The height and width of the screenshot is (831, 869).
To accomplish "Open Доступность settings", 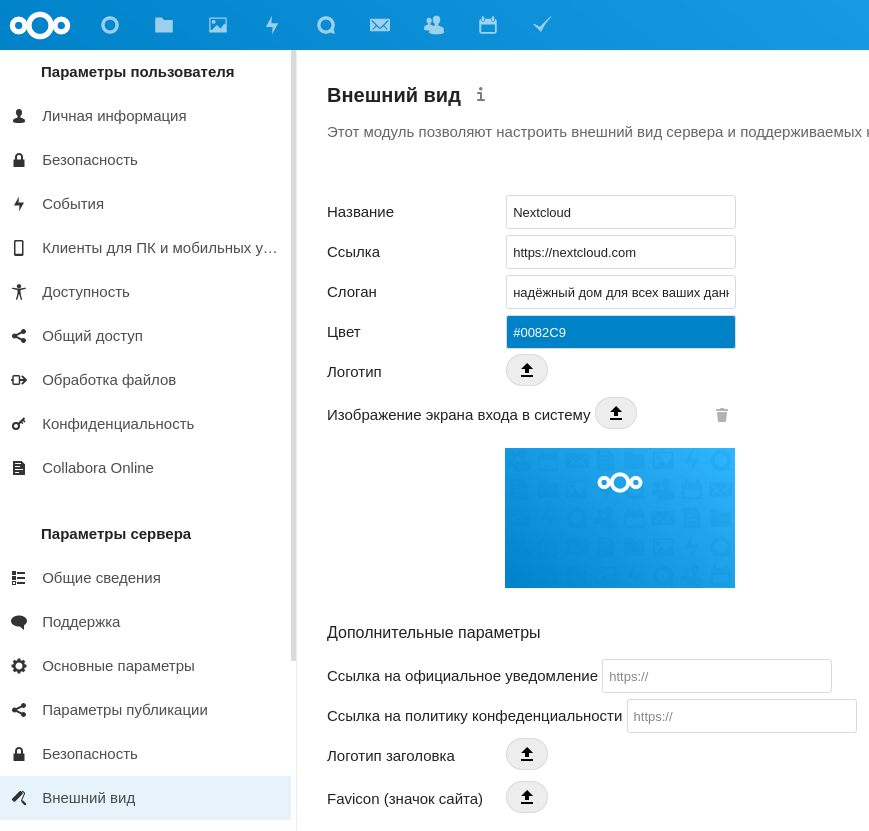I will [x=145, y=292].
